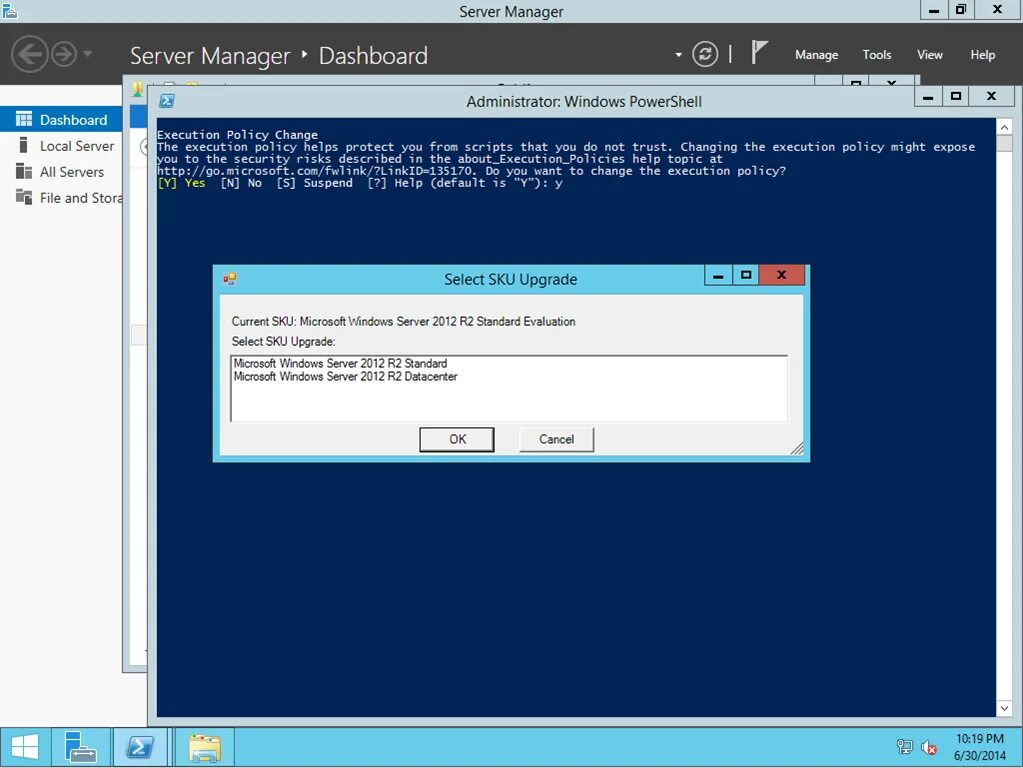Select Microsoft Windows Server 2012 R2 Datacenter

tap(346, 376)
